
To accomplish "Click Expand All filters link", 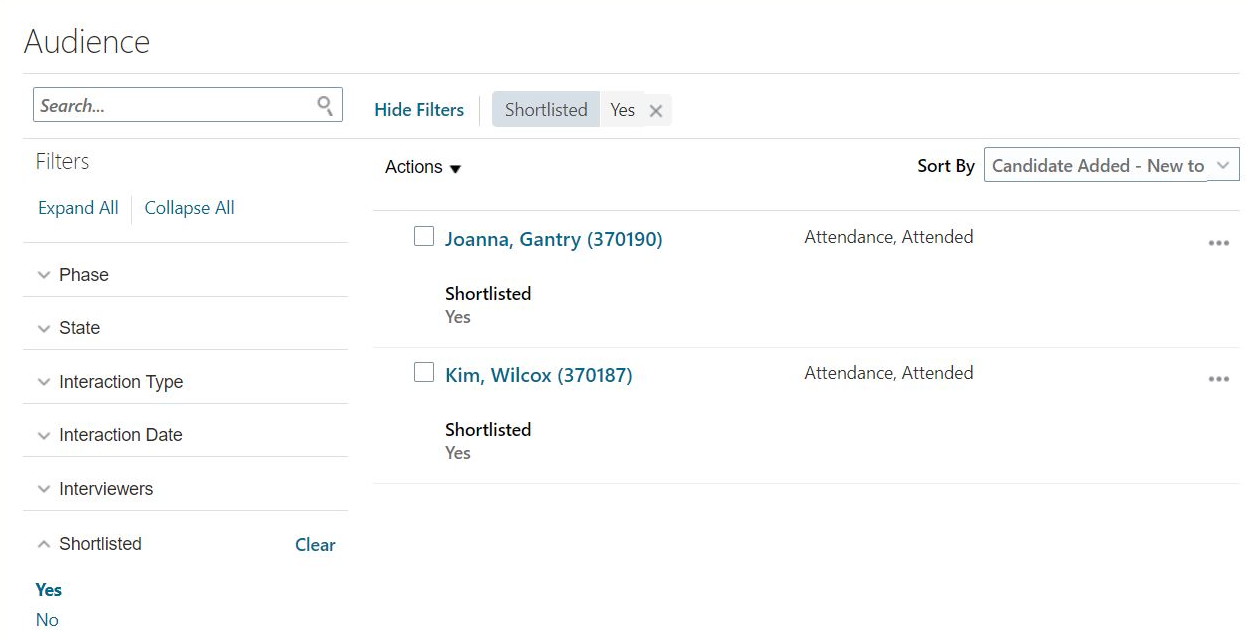I will tap(78, 208).
